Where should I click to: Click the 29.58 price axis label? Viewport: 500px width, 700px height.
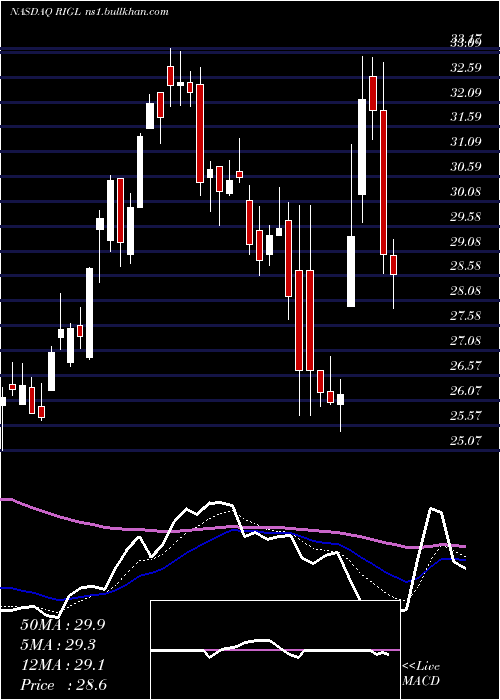(x=466, y=217)
